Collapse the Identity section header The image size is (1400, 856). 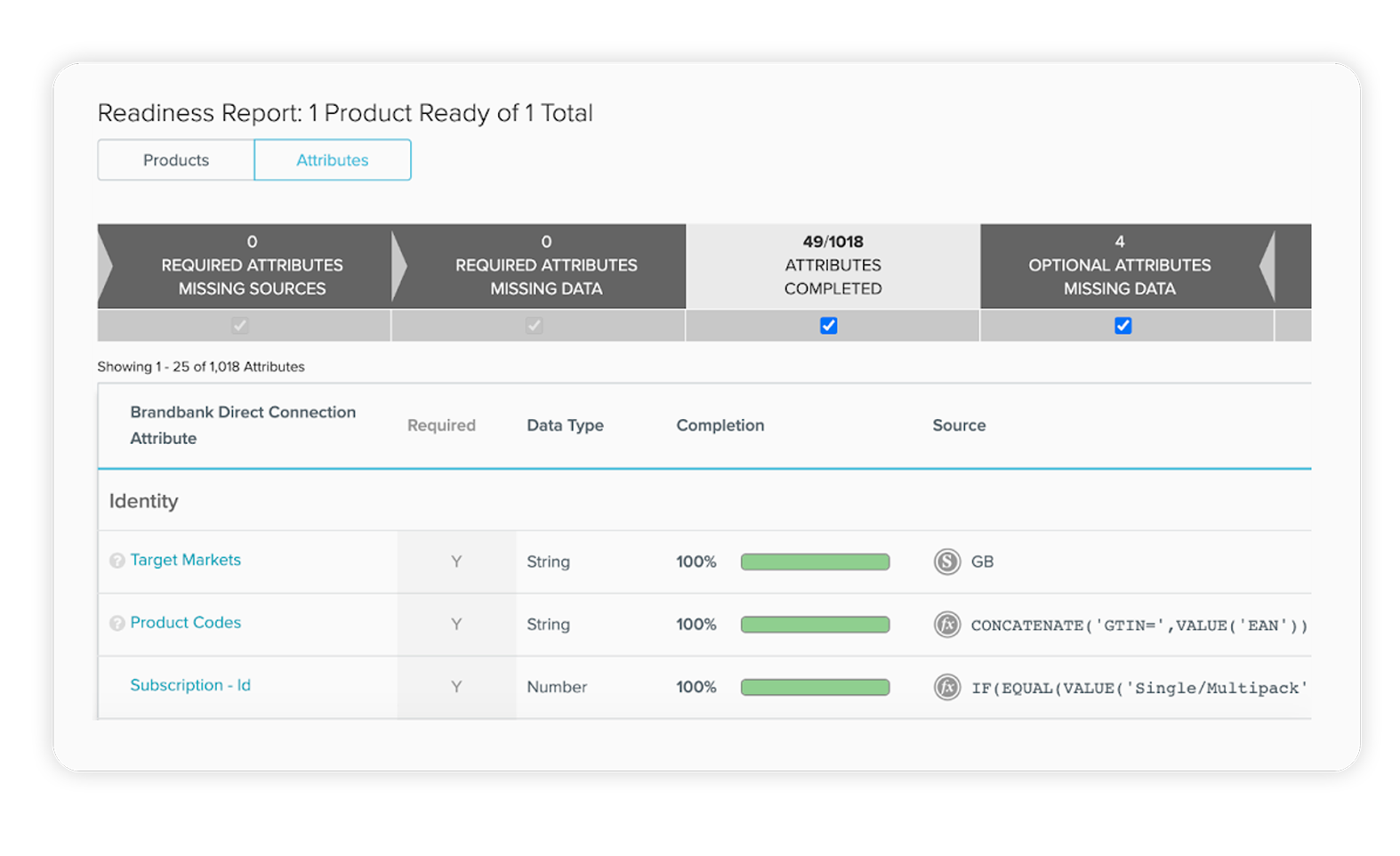pyautogui.click(x=143, y=501)
